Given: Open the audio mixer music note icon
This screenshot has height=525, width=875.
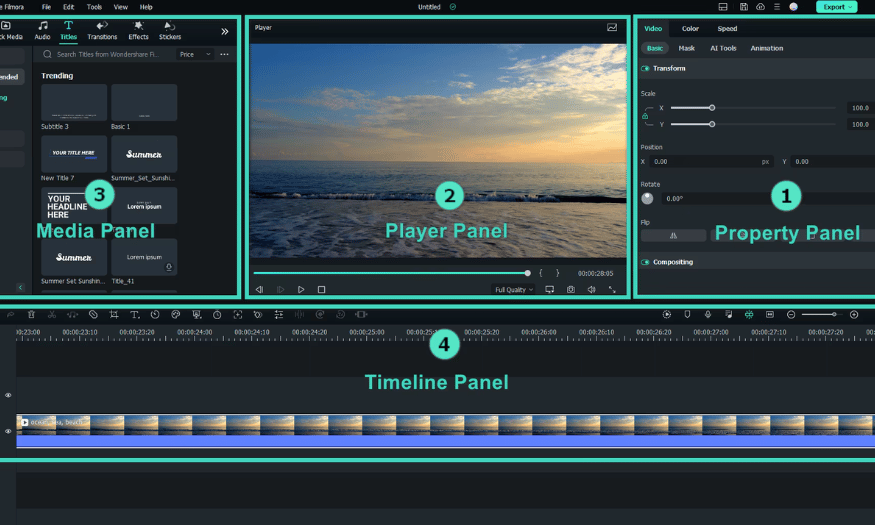Looking at the screenshot, I should [x=728, y=315].
